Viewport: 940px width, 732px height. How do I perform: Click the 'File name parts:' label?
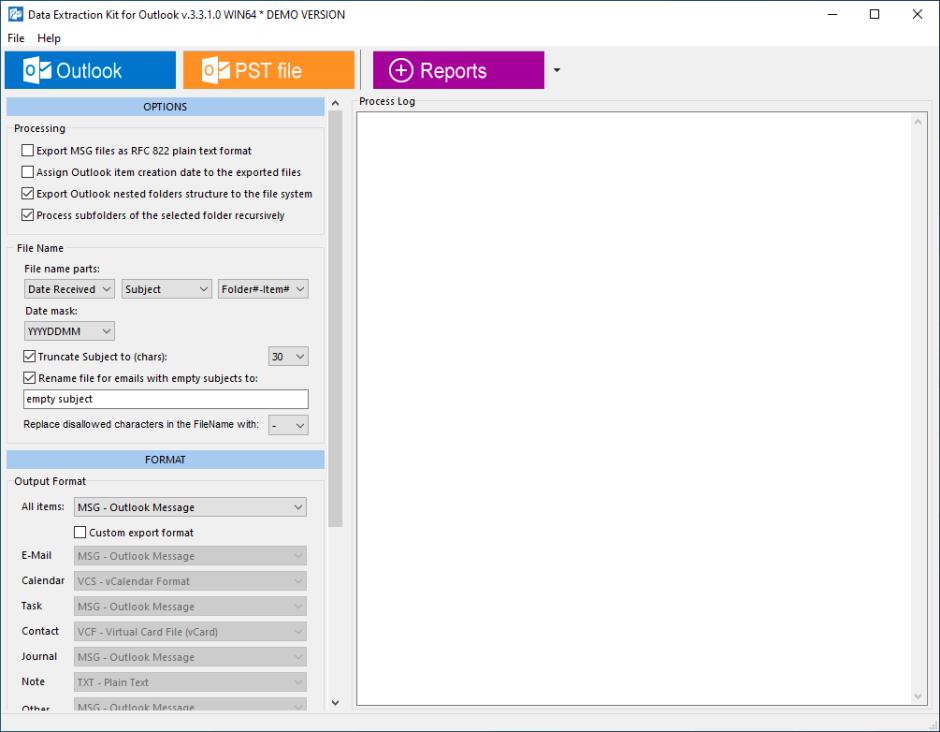[x=62, y=269]
